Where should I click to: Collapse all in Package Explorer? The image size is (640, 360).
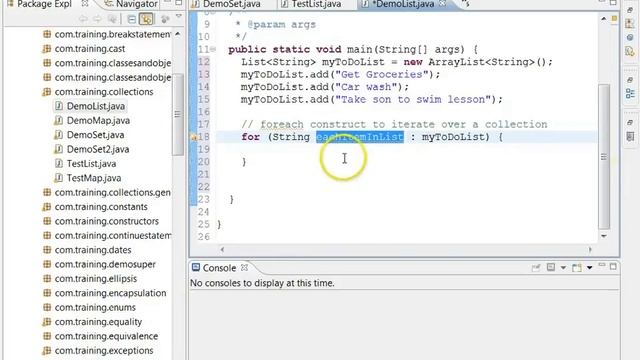(131, 19)
